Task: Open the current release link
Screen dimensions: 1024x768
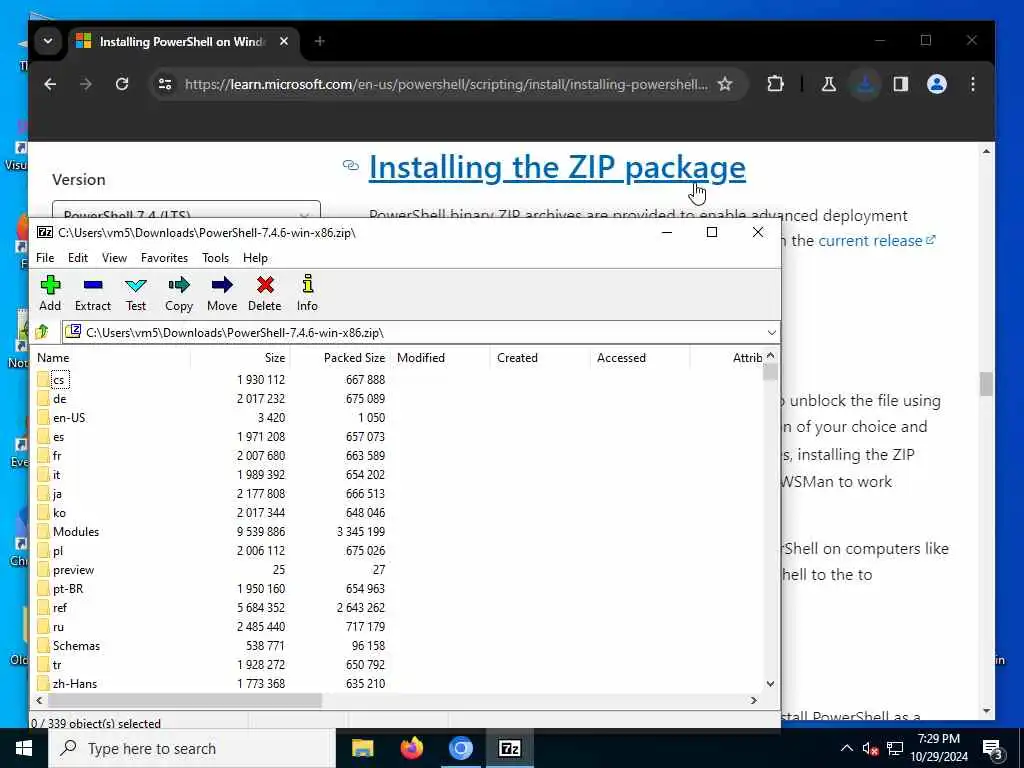Action: [x=877, y=240]
